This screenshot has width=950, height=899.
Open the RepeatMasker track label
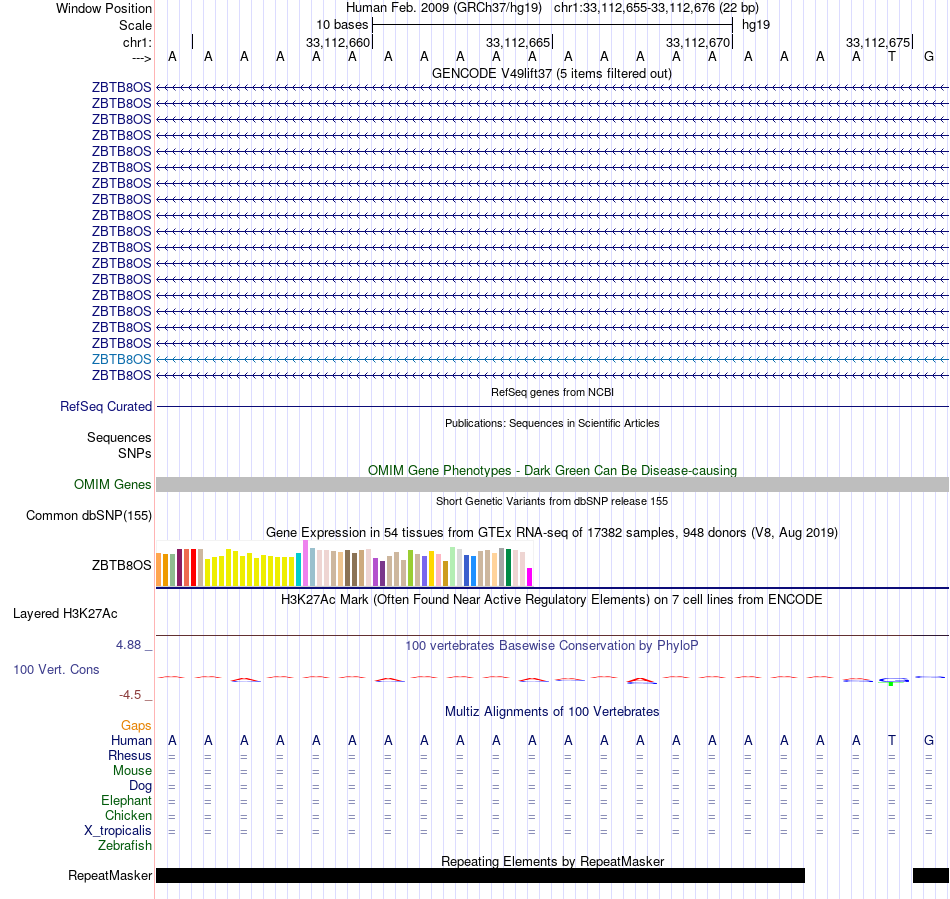pos(110,875)
